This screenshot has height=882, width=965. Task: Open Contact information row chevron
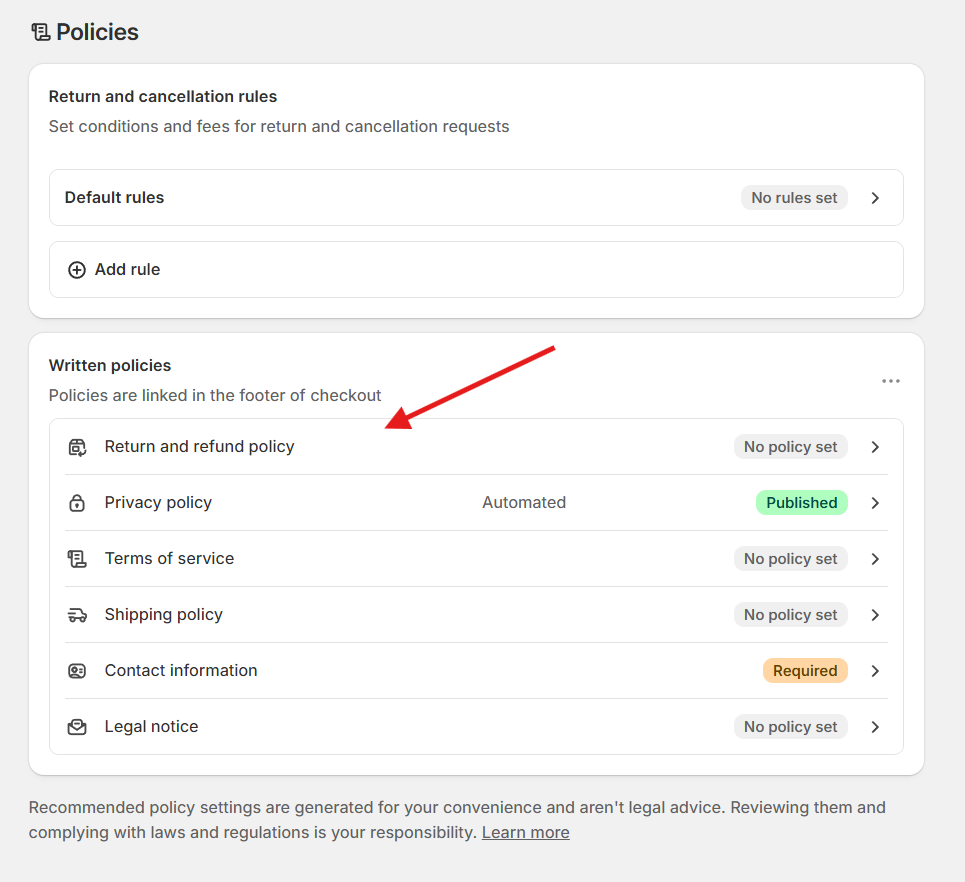(875, 671)
